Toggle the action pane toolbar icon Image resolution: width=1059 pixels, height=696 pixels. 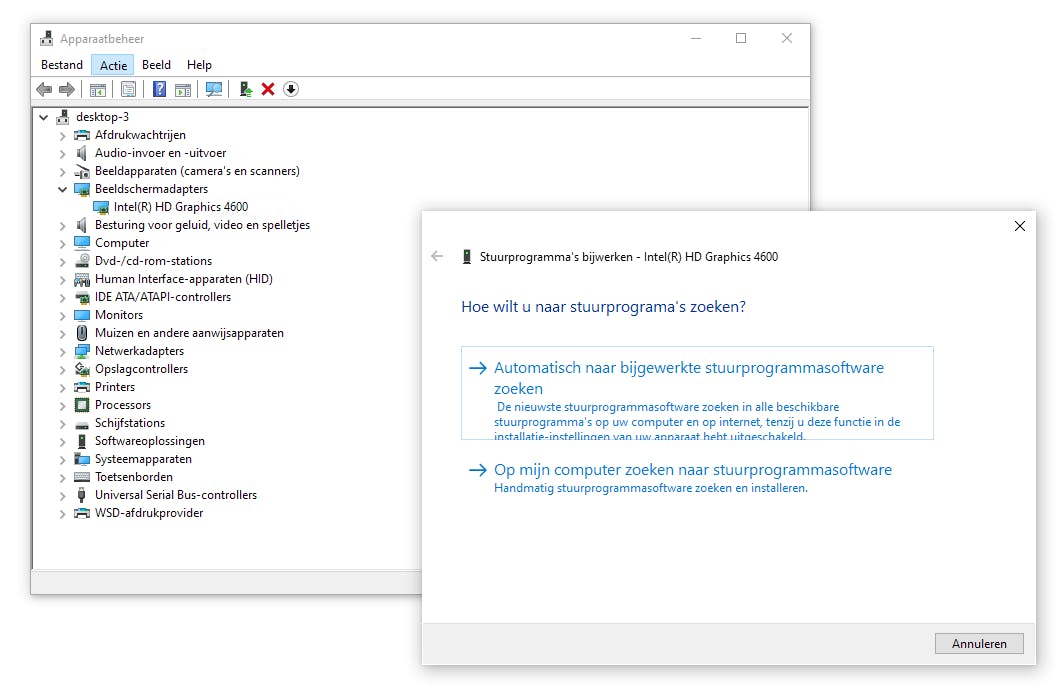pos(182,89)
